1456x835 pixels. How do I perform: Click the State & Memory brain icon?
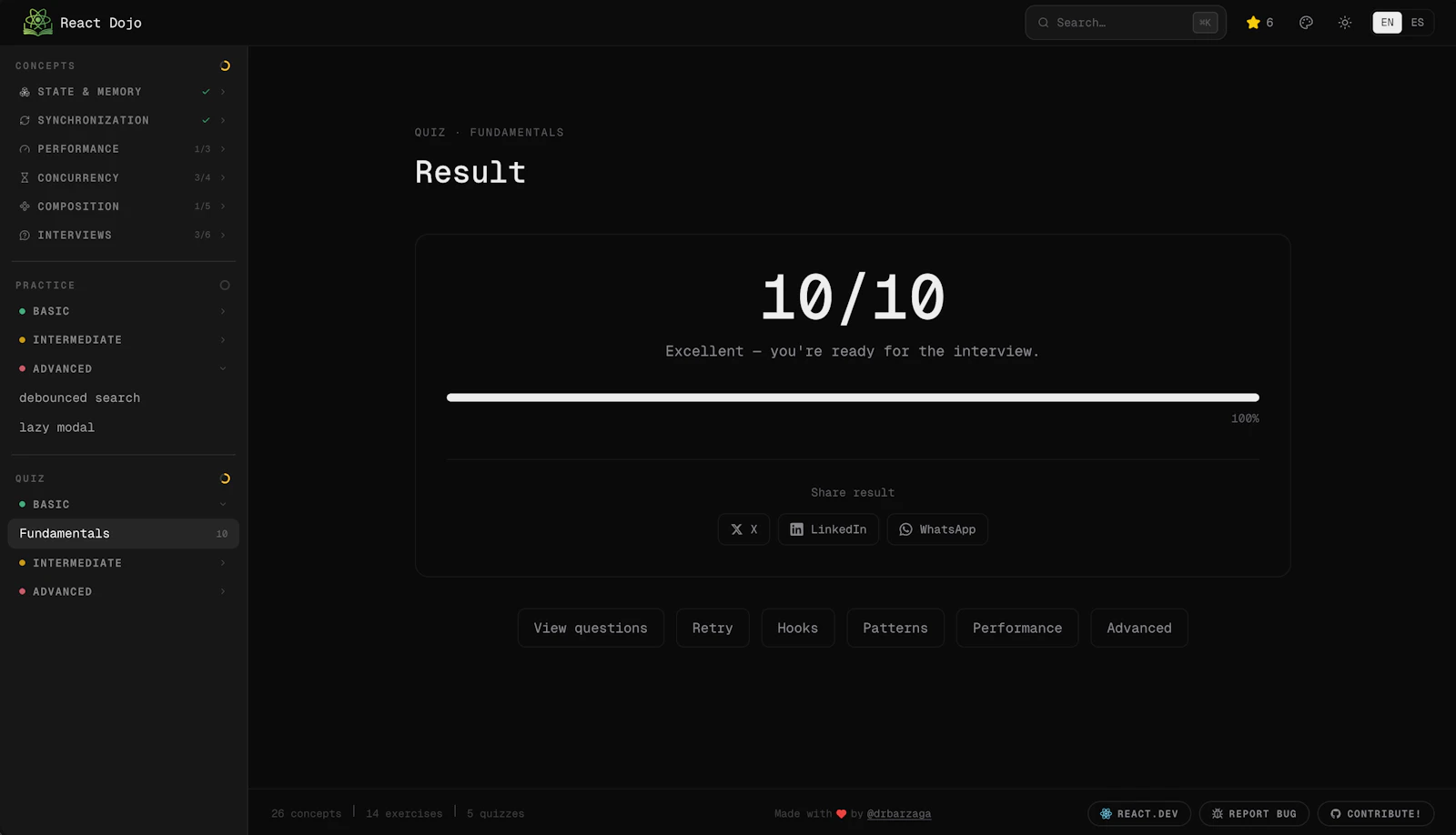25,92
